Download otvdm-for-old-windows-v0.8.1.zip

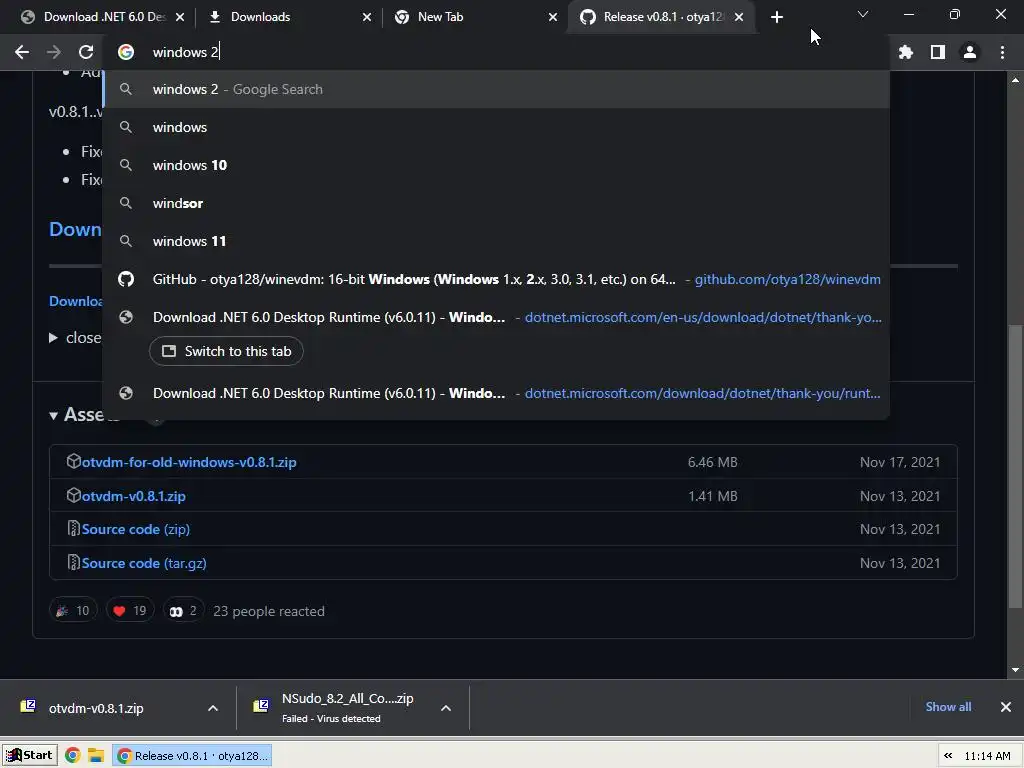189,462
